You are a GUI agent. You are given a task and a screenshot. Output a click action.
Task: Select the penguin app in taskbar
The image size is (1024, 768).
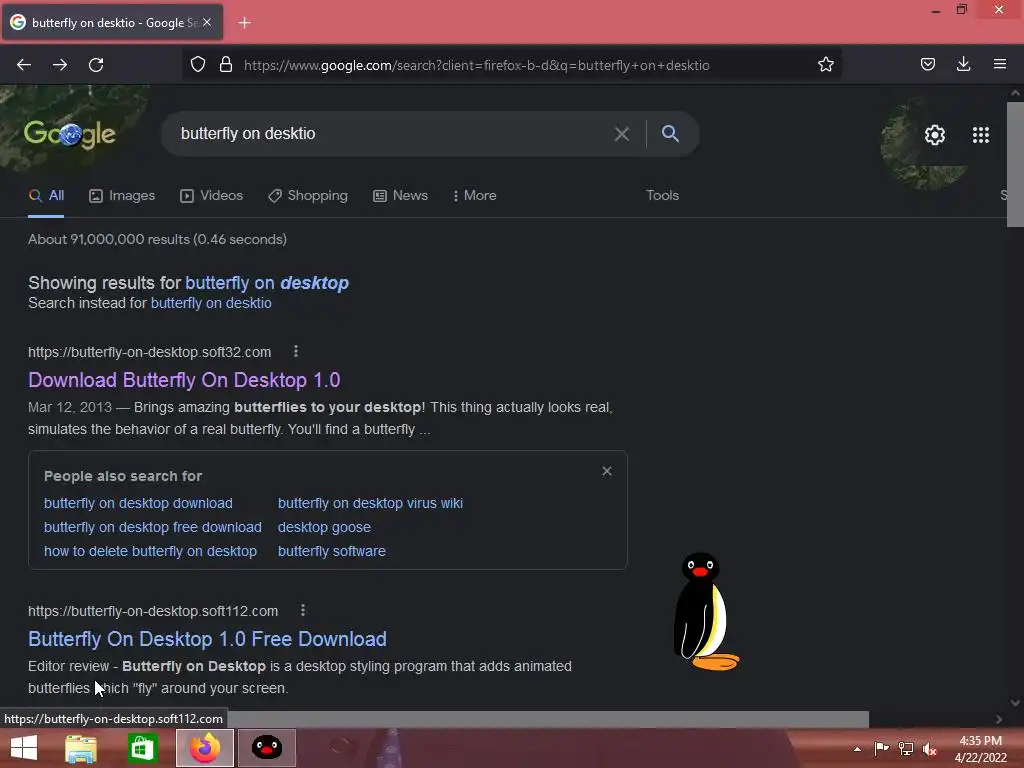click(x=266, y=748)
